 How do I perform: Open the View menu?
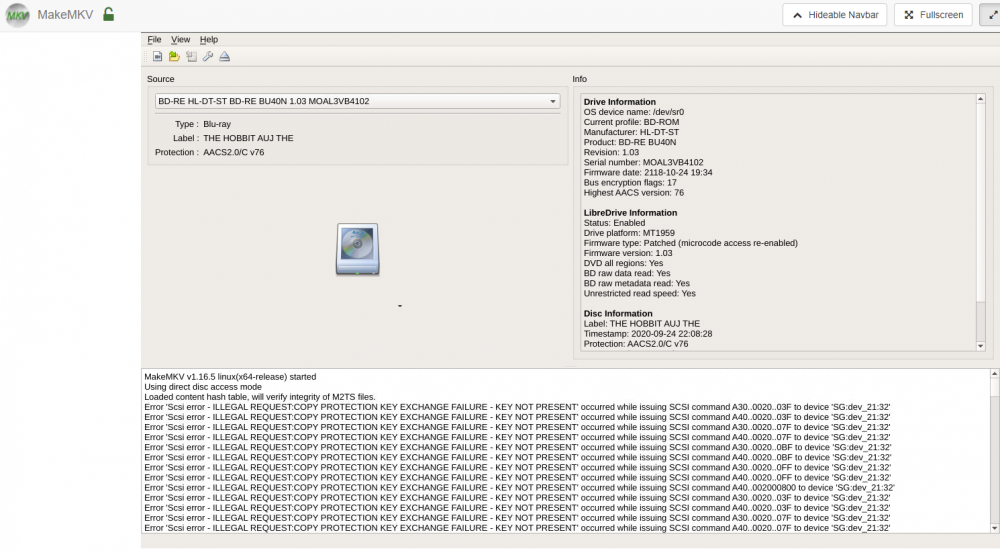[180, 40]
